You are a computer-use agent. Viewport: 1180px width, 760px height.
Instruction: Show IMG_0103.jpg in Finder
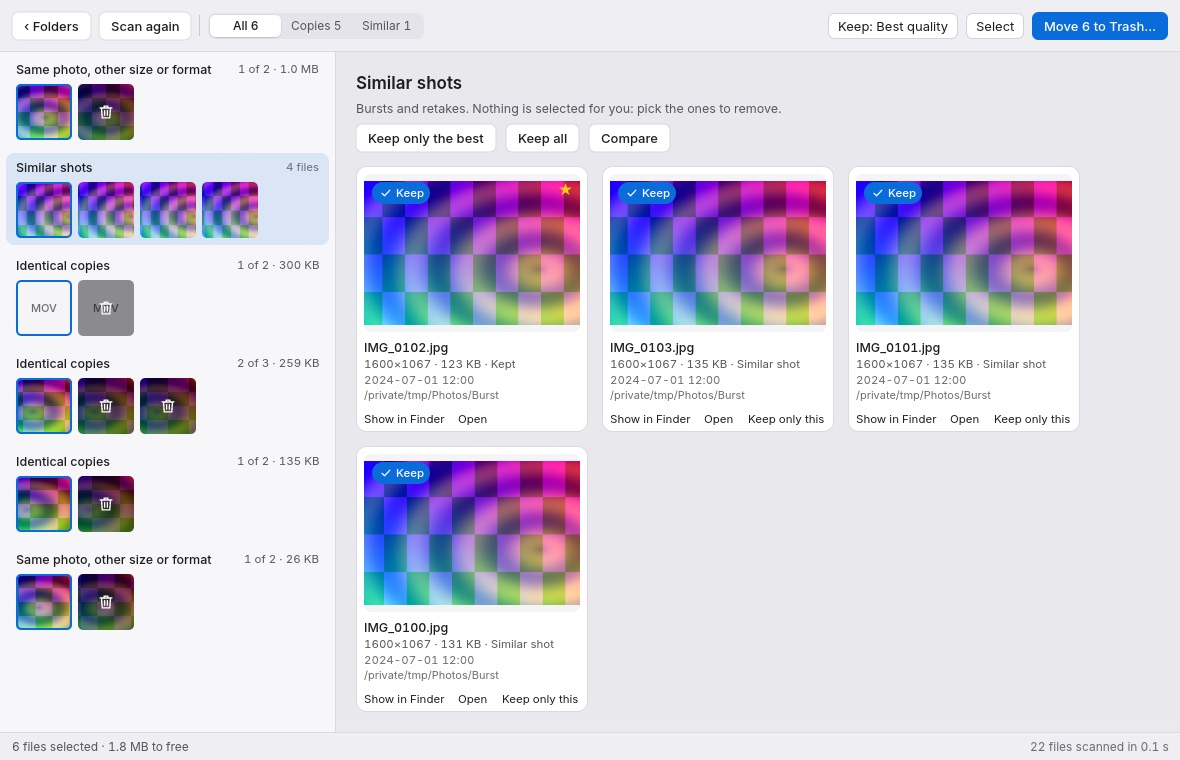(650, 419)
